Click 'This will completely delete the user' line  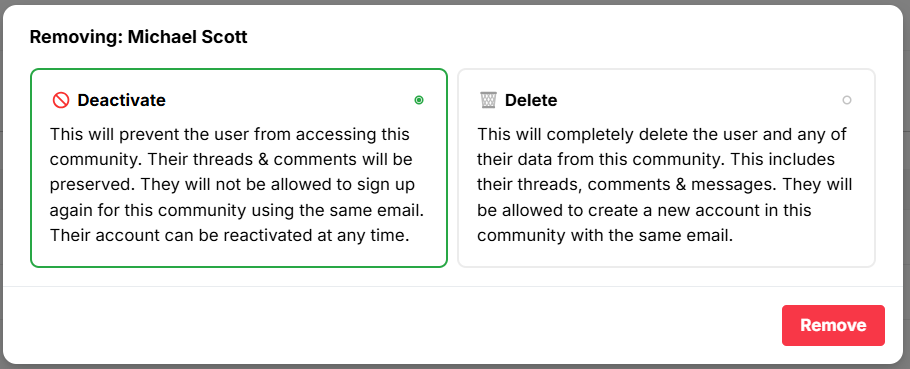662,135
